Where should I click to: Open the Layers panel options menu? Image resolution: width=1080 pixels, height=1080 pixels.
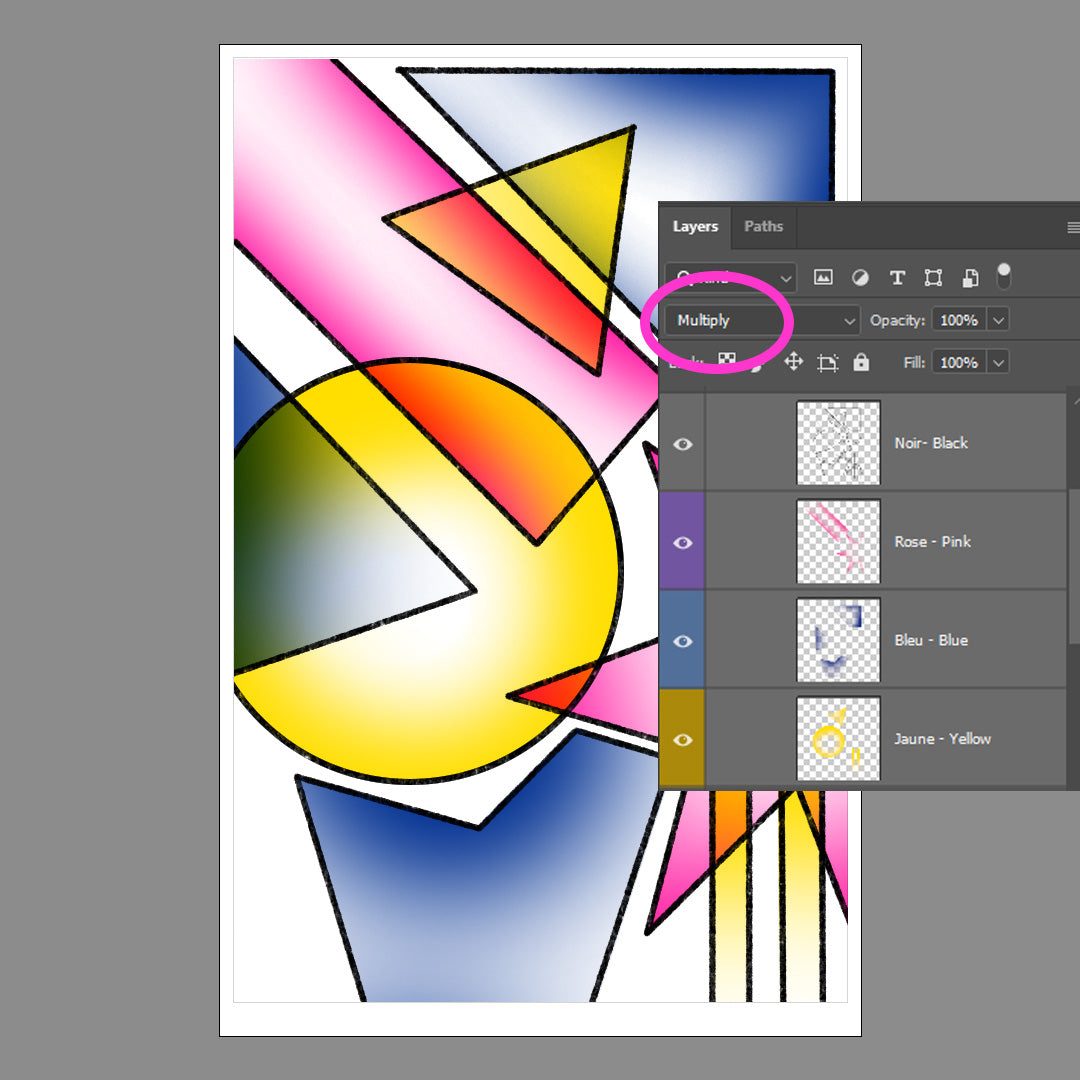(1073, 227)
